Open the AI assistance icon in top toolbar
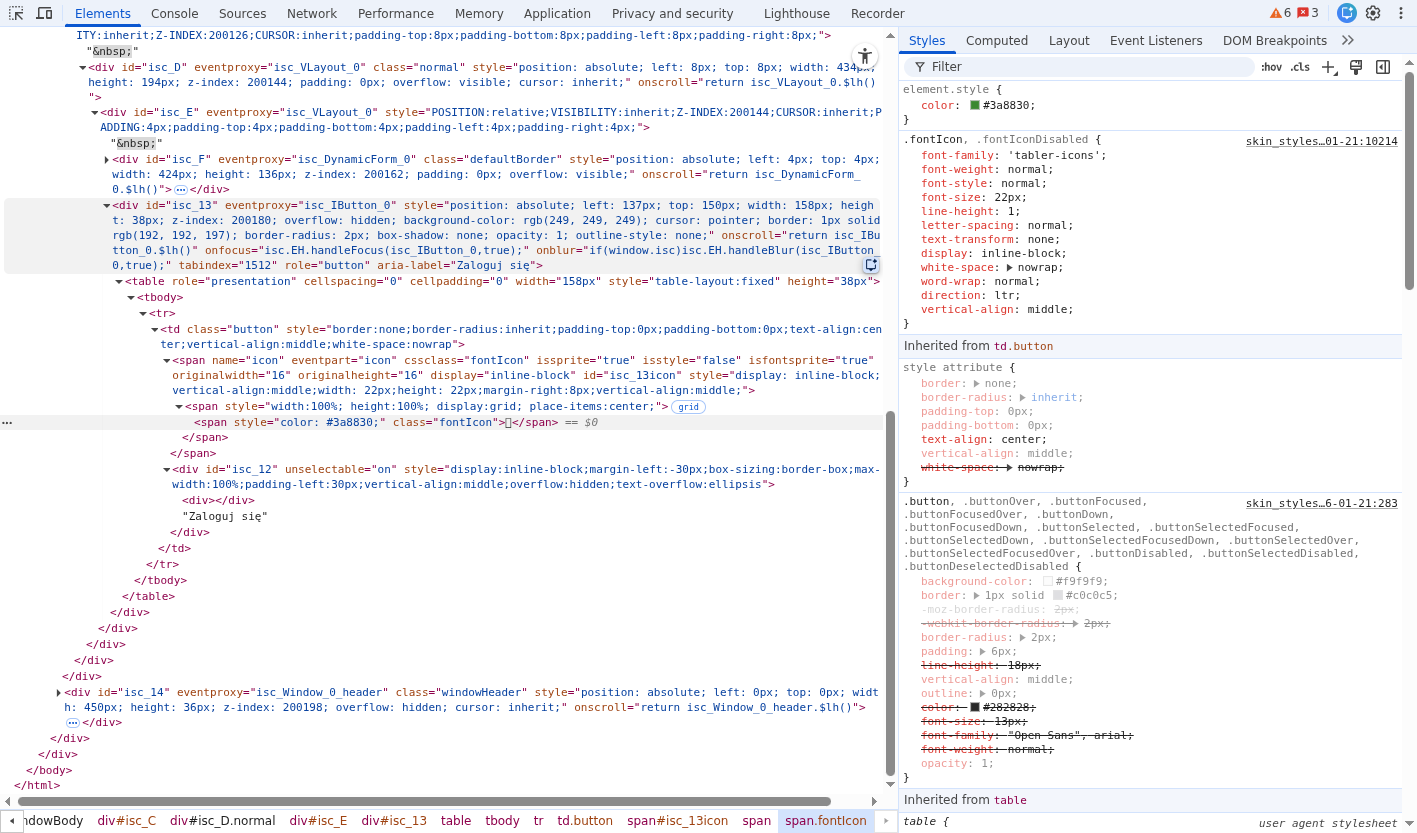 click(1346, 13)
